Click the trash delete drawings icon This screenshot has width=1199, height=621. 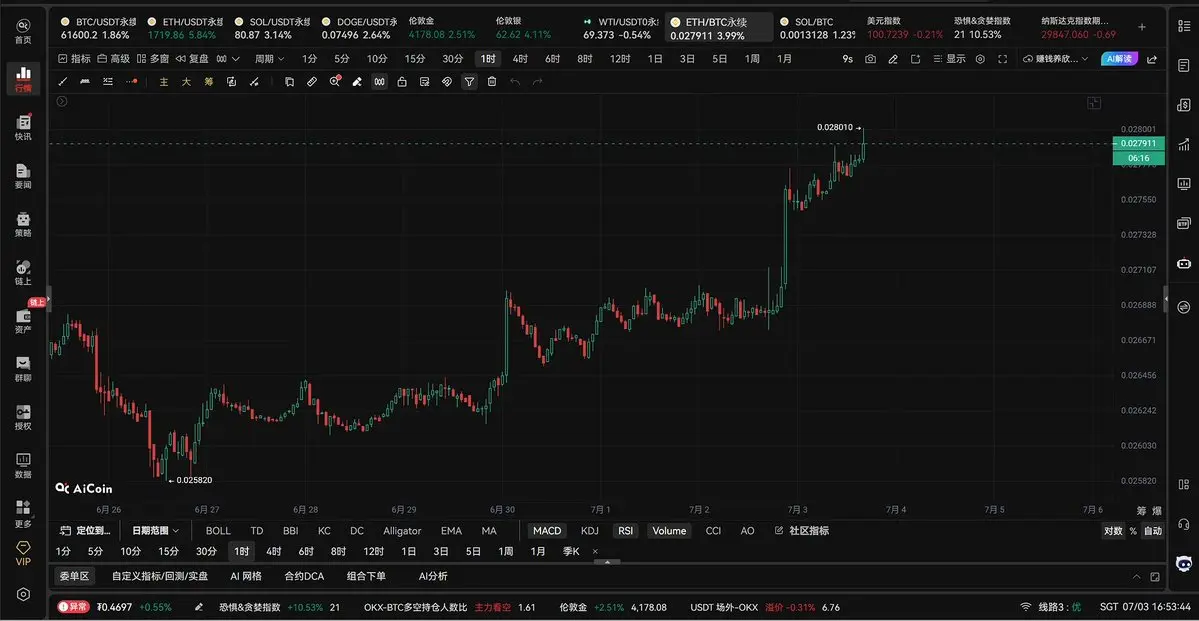[492, 82]
